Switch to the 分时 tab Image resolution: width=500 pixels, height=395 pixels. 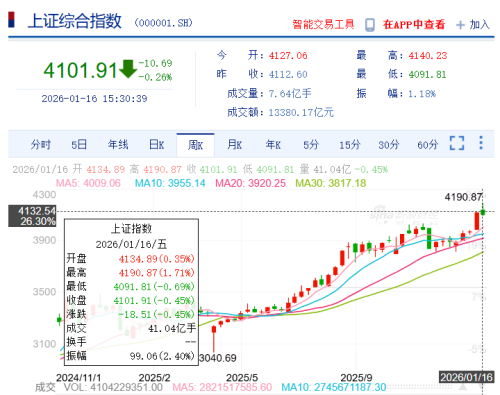(x=41, y=145)
